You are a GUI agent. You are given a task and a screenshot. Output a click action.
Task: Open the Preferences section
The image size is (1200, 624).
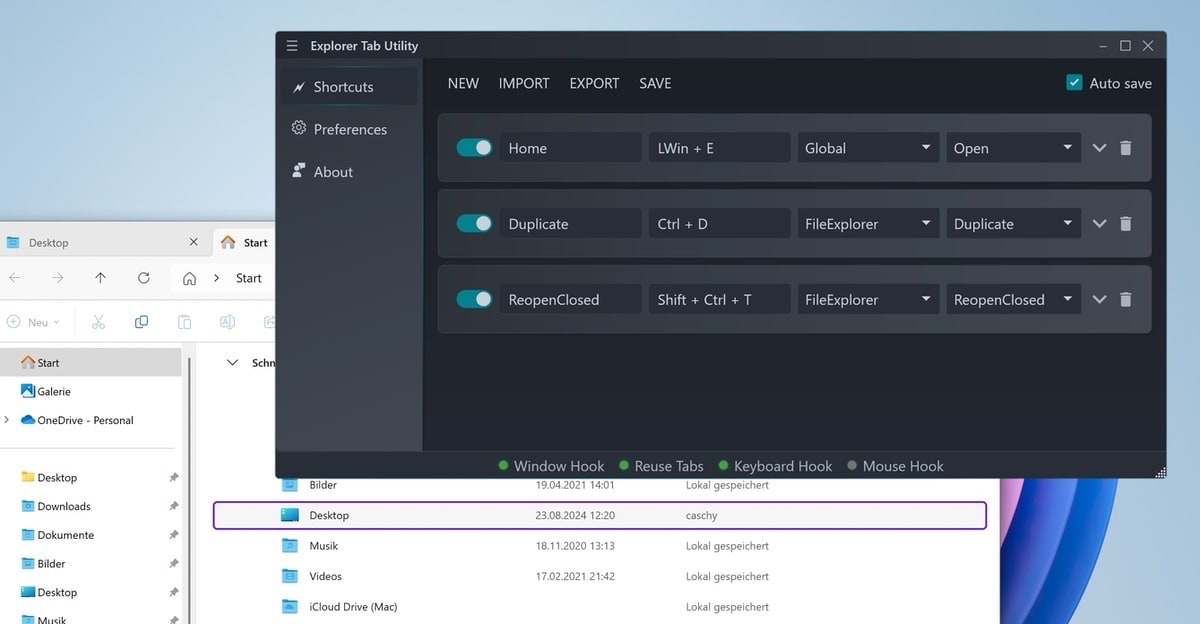(x=349, y=129)
